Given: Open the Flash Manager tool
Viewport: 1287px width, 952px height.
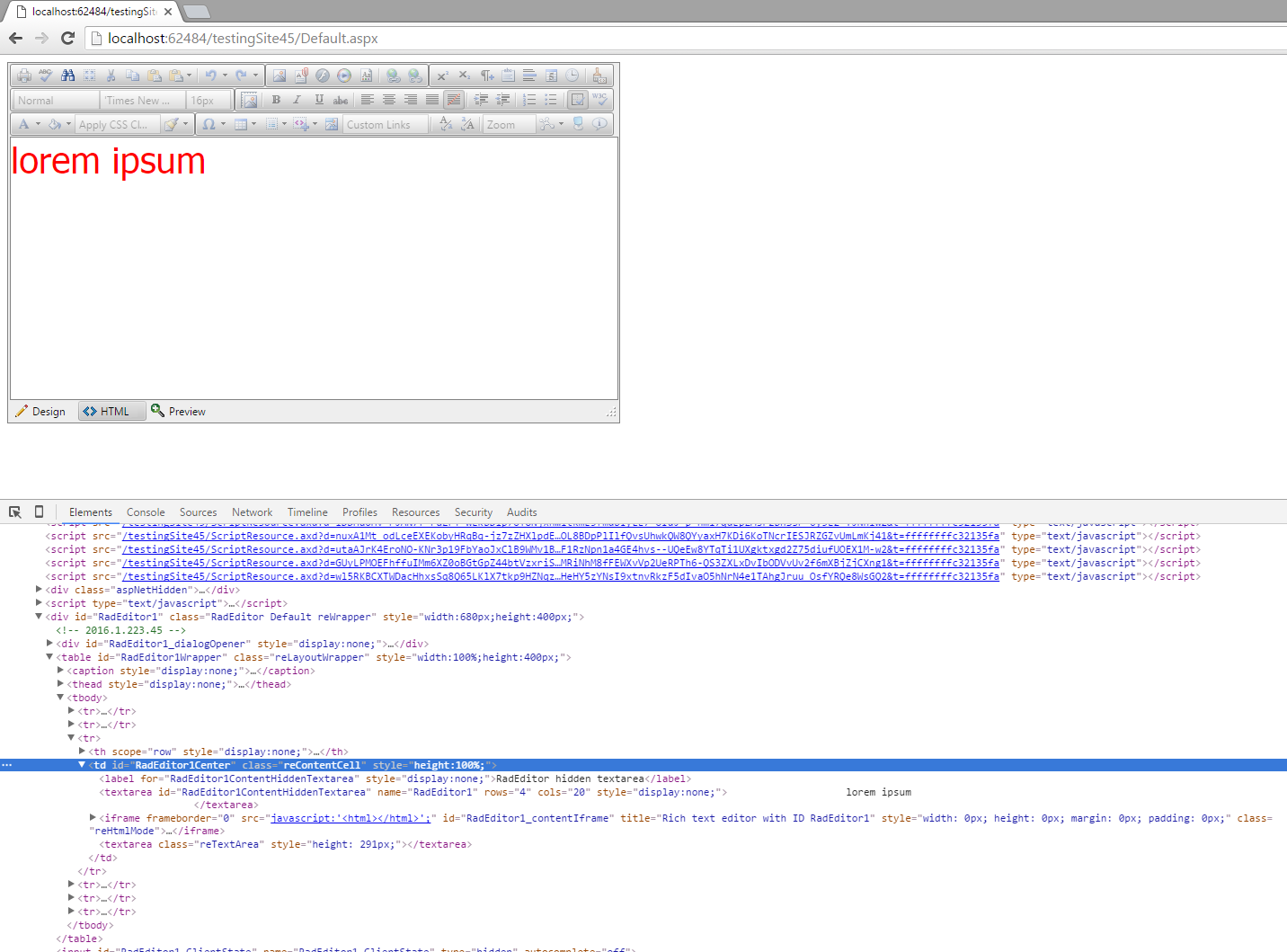Looking at the screenshot, I should pyautogui.click(x=323, y=76).
